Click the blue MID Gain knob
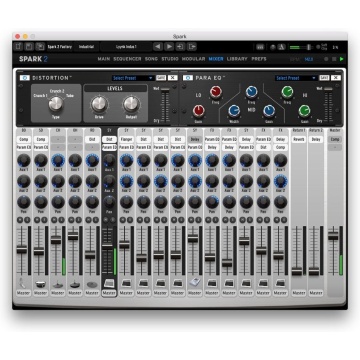 coord(269,111)
